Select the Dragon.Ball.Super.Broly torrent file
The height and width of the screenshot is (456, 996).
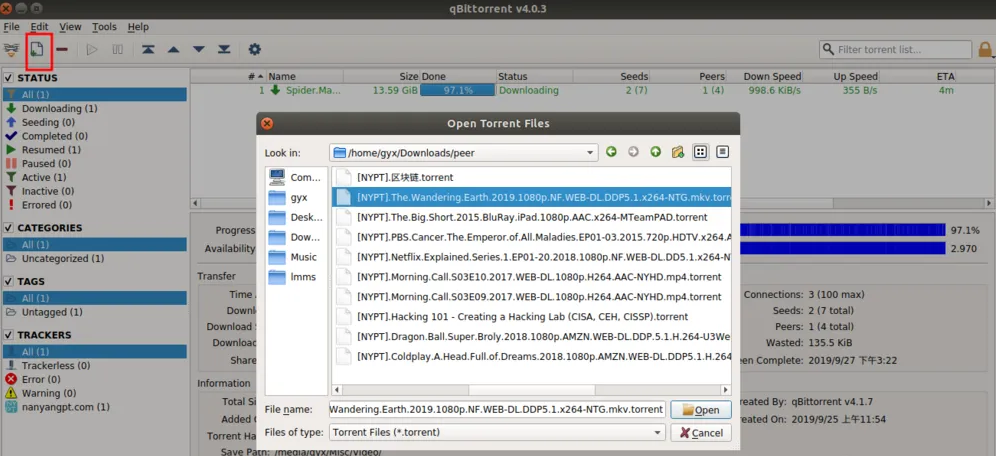(532, 336)
